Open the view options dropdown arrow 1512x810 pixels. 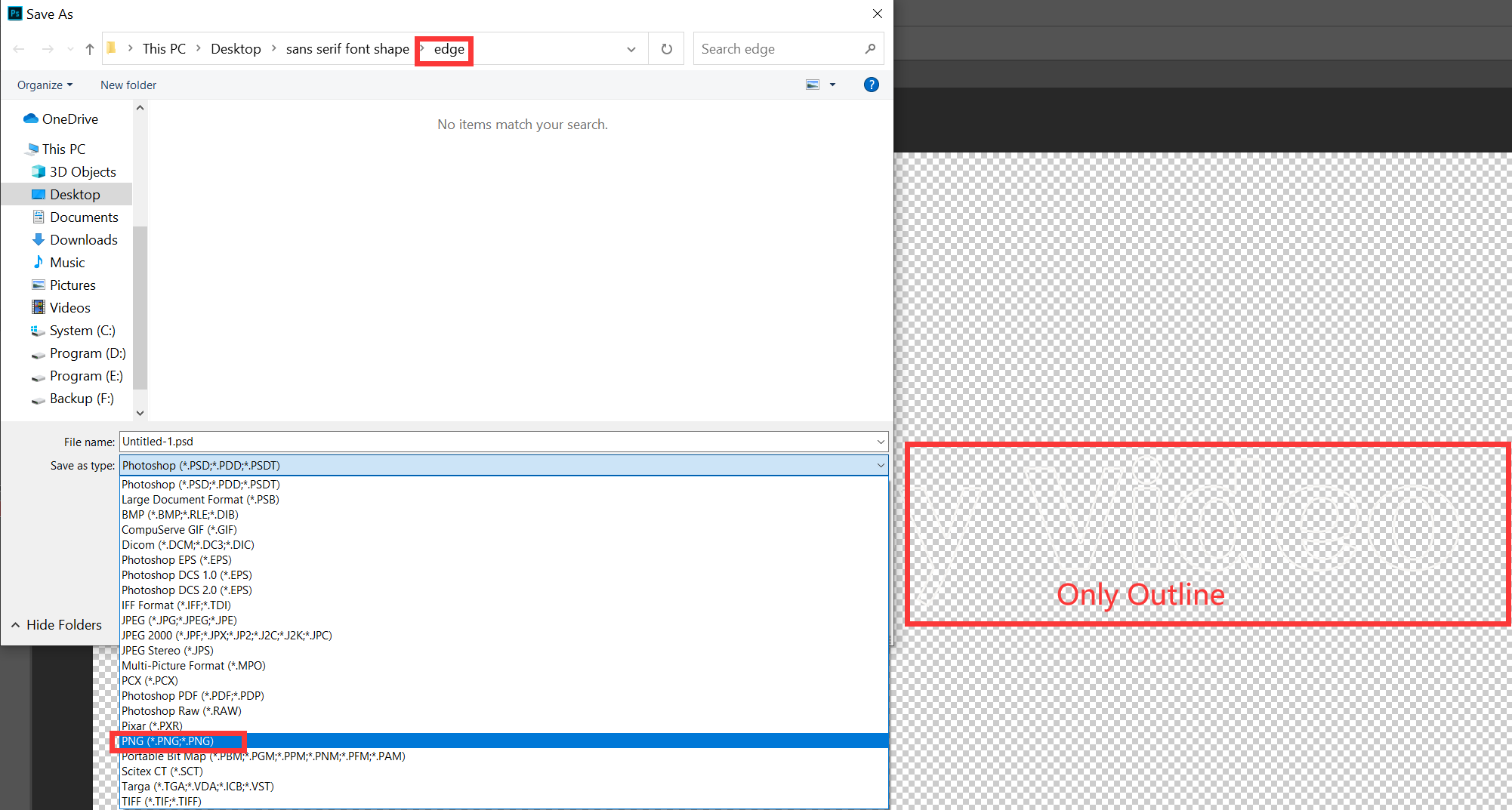832,85
